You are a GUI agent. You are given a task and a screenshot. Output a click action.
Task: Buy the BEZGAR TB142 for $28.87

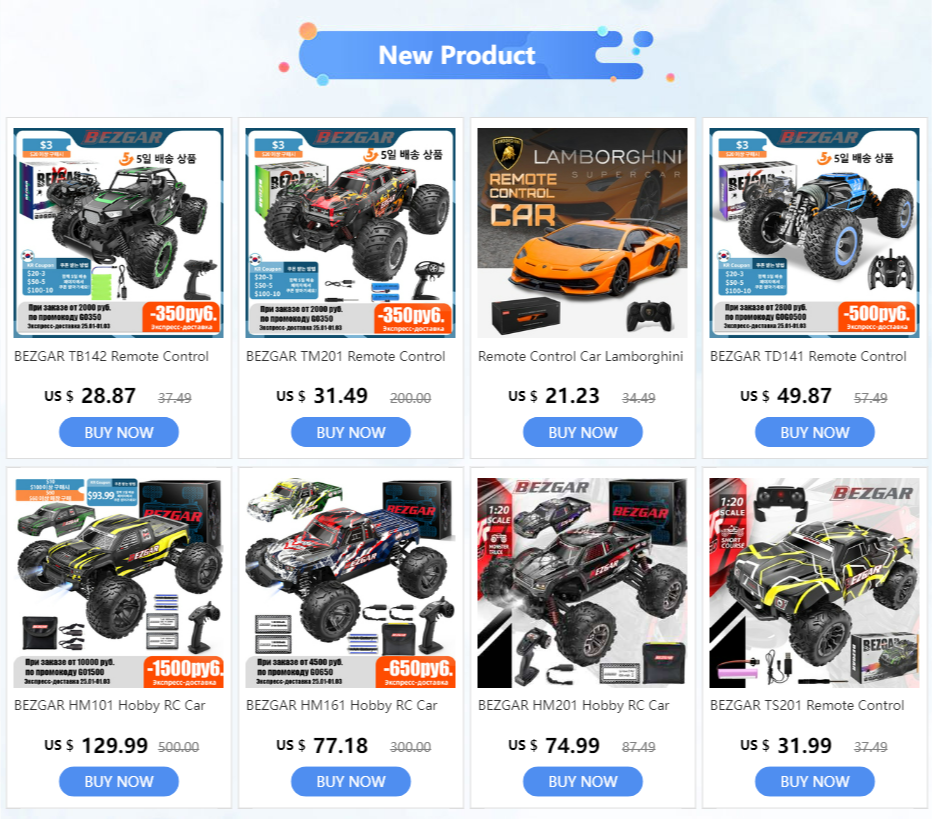coord(119,432)
